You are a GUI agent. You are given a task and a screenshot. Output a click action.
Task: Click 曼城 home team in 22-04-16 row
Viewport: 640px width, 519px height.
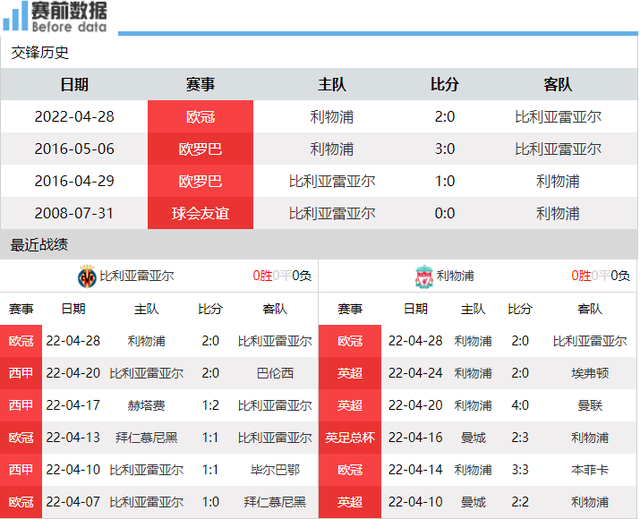click(473, 438)
